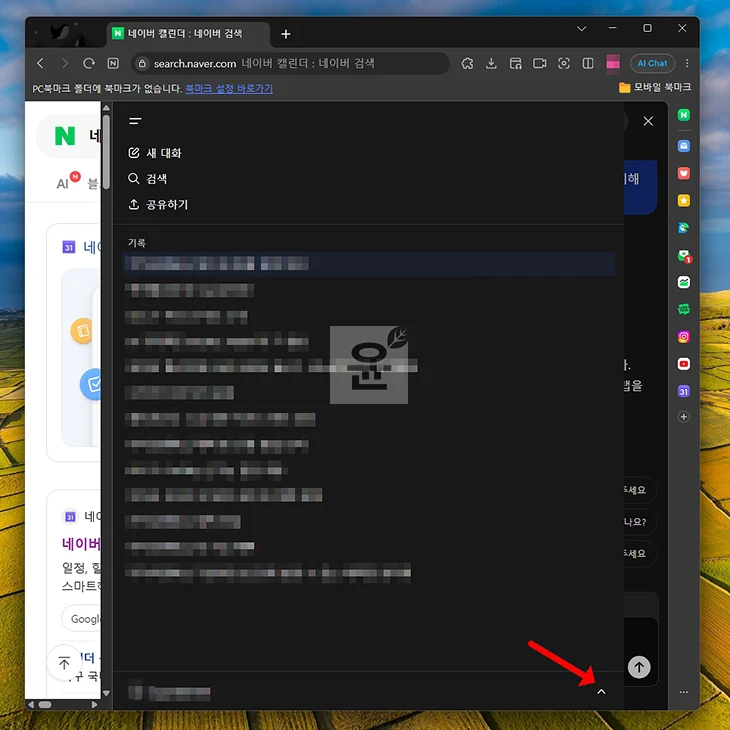
Task: Click the horizontal scrollbar right arrow
Action: click(95, 704)
